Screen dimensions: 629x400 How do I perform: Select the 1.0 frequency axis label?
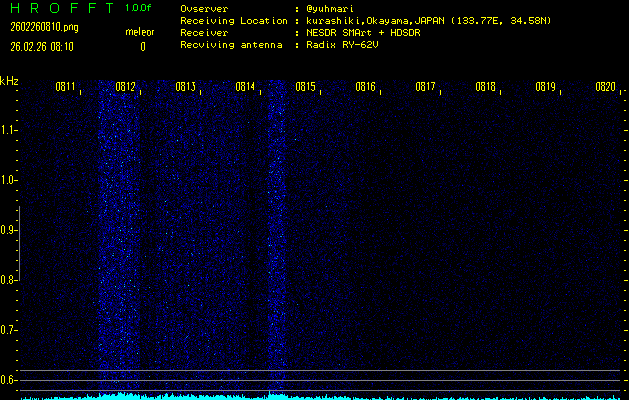9,180
